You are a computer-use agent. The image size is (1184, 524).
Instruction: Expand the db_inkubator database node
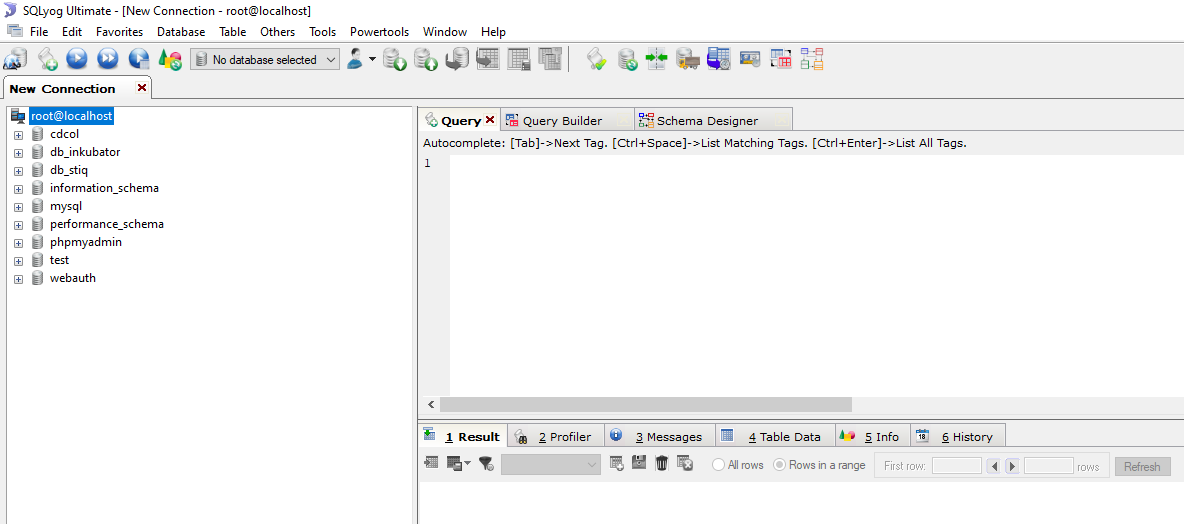pos(18,153)
